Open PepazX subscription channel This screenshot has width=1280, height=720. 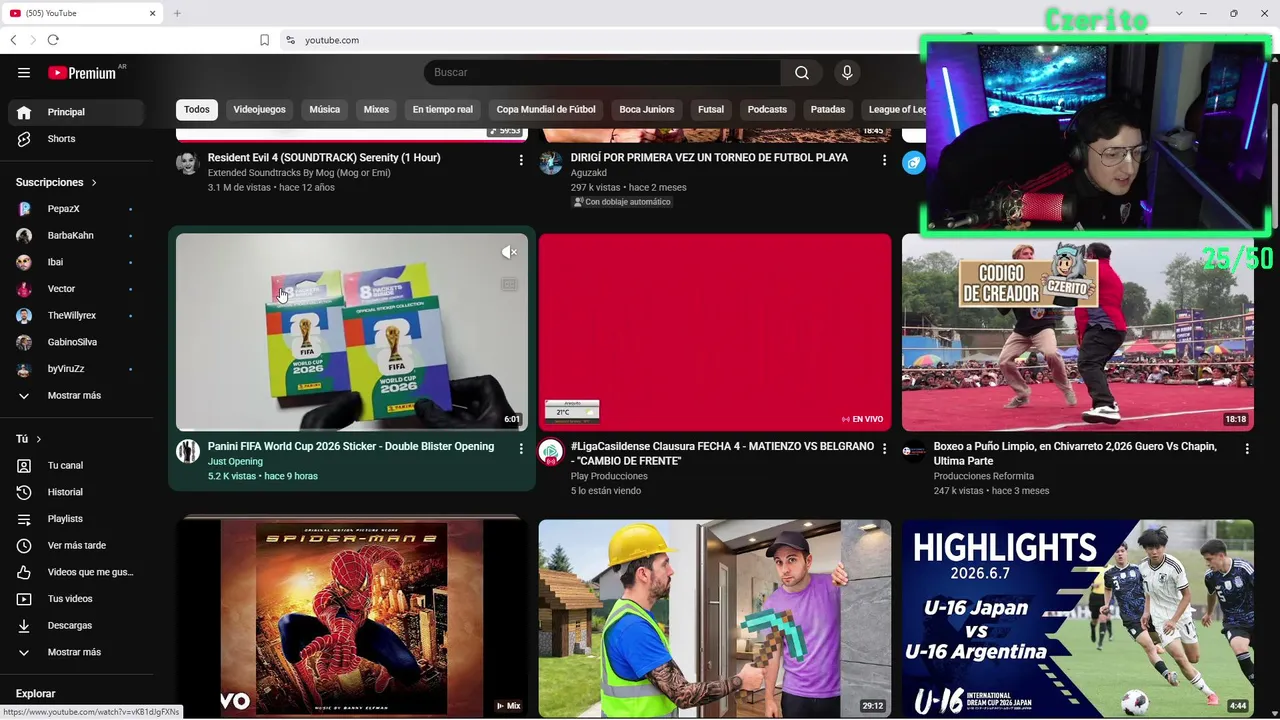point(76,209)
